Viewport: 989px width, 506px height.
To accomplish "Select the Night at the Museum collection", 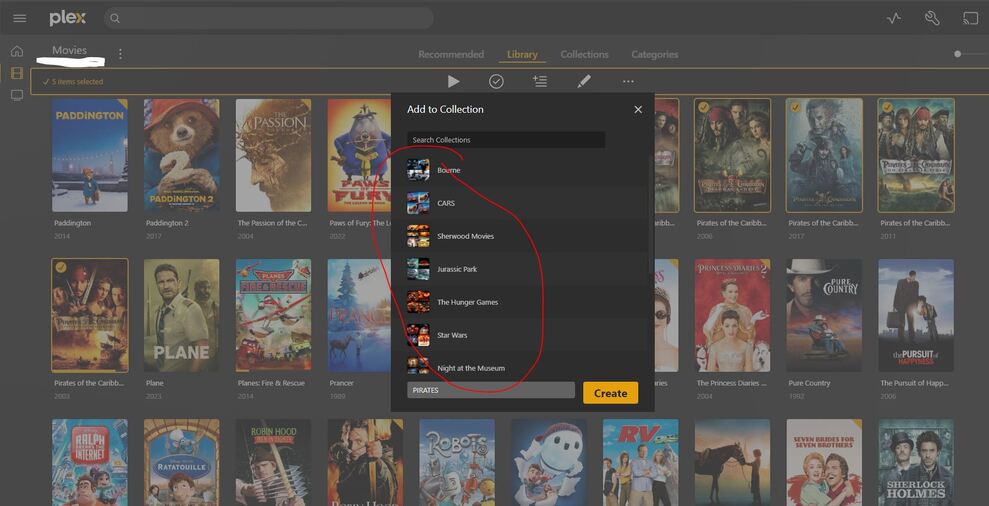I will point(520,366).
